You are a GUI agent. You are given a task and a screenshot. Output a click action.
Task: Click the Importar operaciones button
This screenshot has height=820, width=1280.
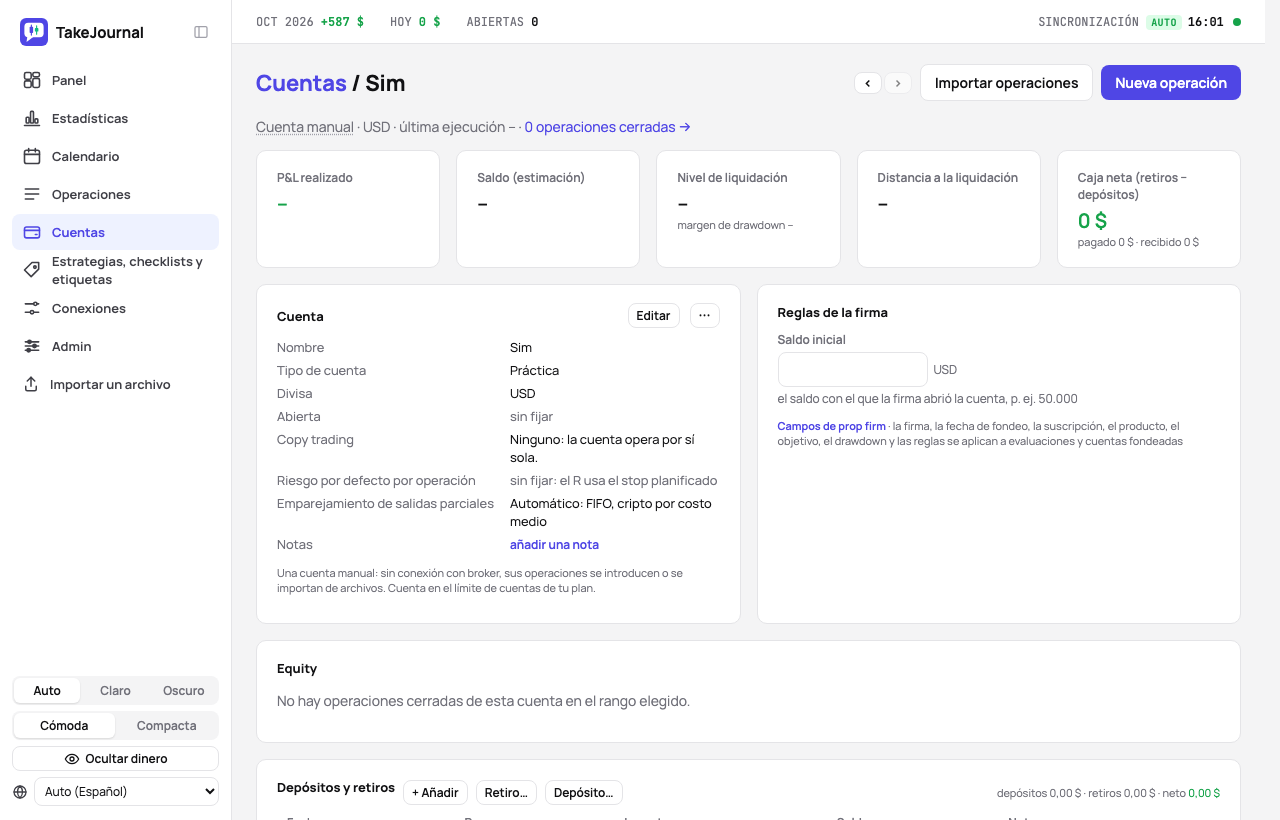[1006, 83]
